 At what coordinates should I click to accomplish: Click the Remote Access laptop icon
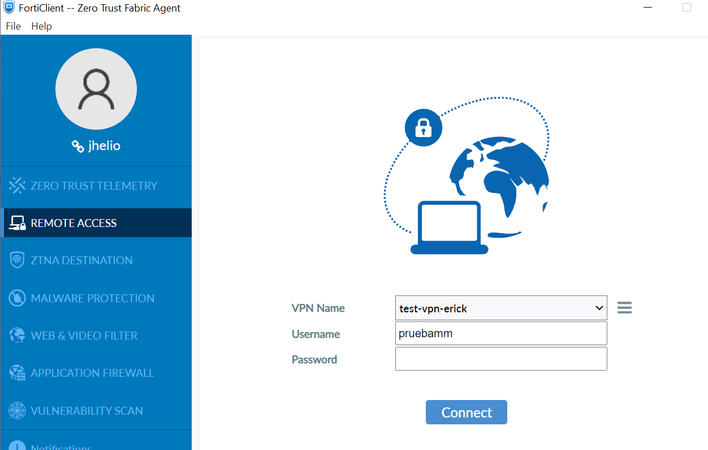[x=17, y=223]
